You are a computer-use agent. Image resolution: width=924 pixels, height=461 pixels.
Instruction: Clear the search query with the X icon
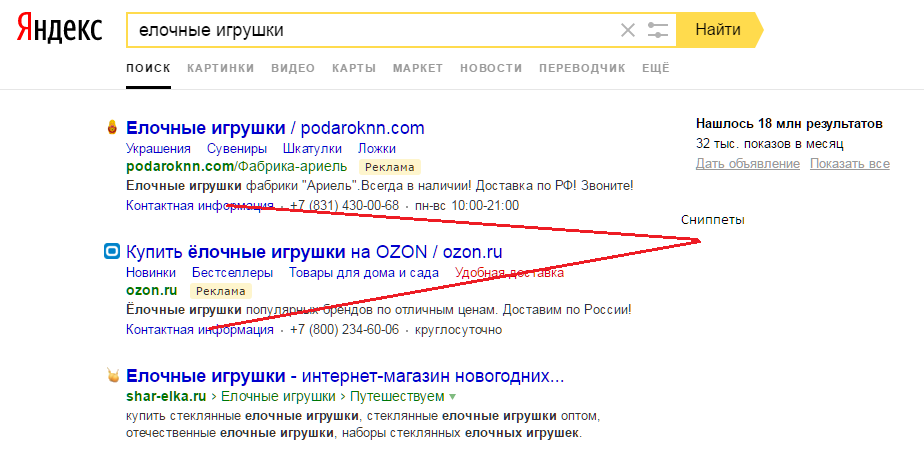(x=628, y=29)
